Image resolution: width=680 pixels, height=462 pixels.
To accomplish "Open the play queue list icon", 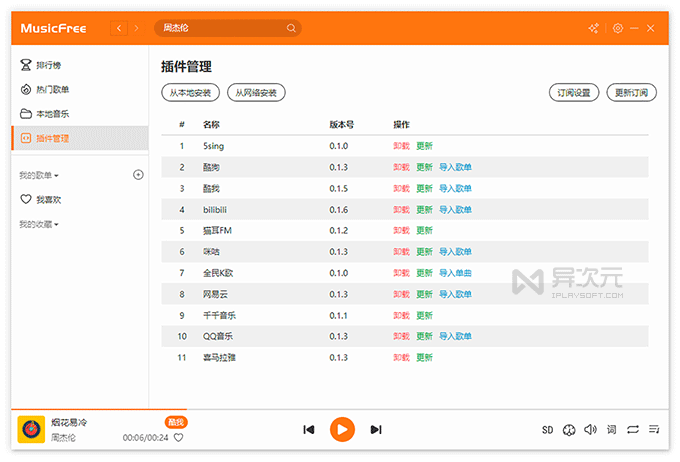I will point(654,429).
